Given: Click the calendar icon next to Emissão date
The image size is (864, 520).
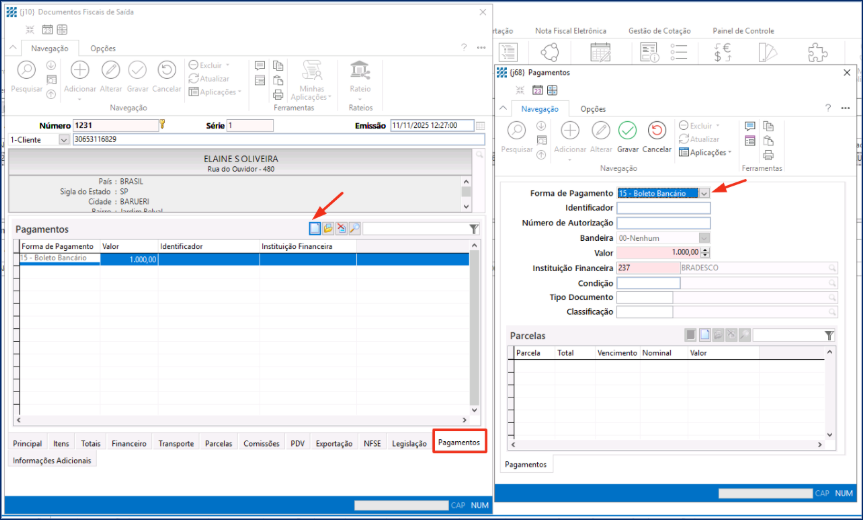Looking at the screenshot, I should tap(480, 126).
